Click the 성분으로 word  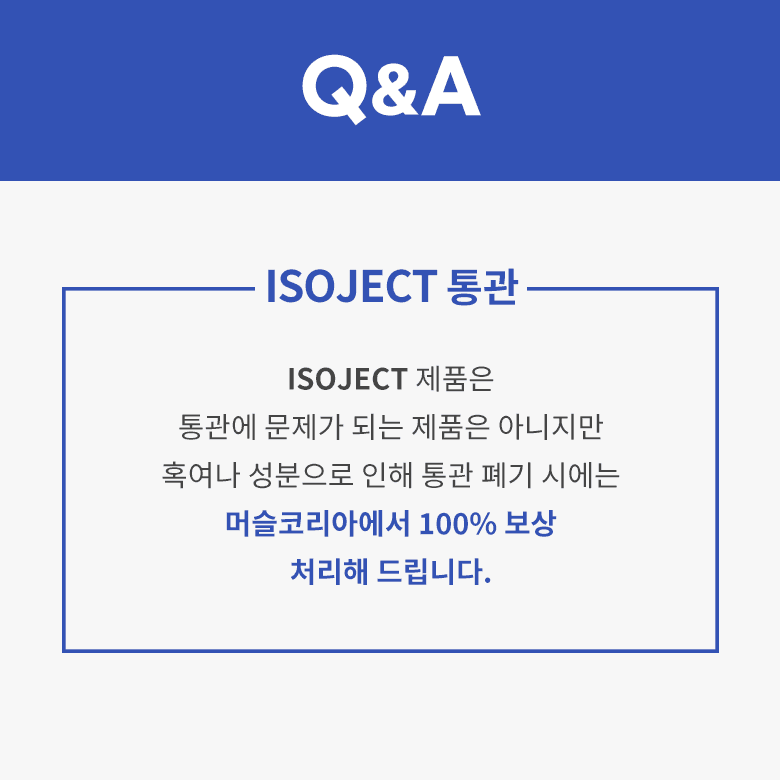(x=300, y=475)
